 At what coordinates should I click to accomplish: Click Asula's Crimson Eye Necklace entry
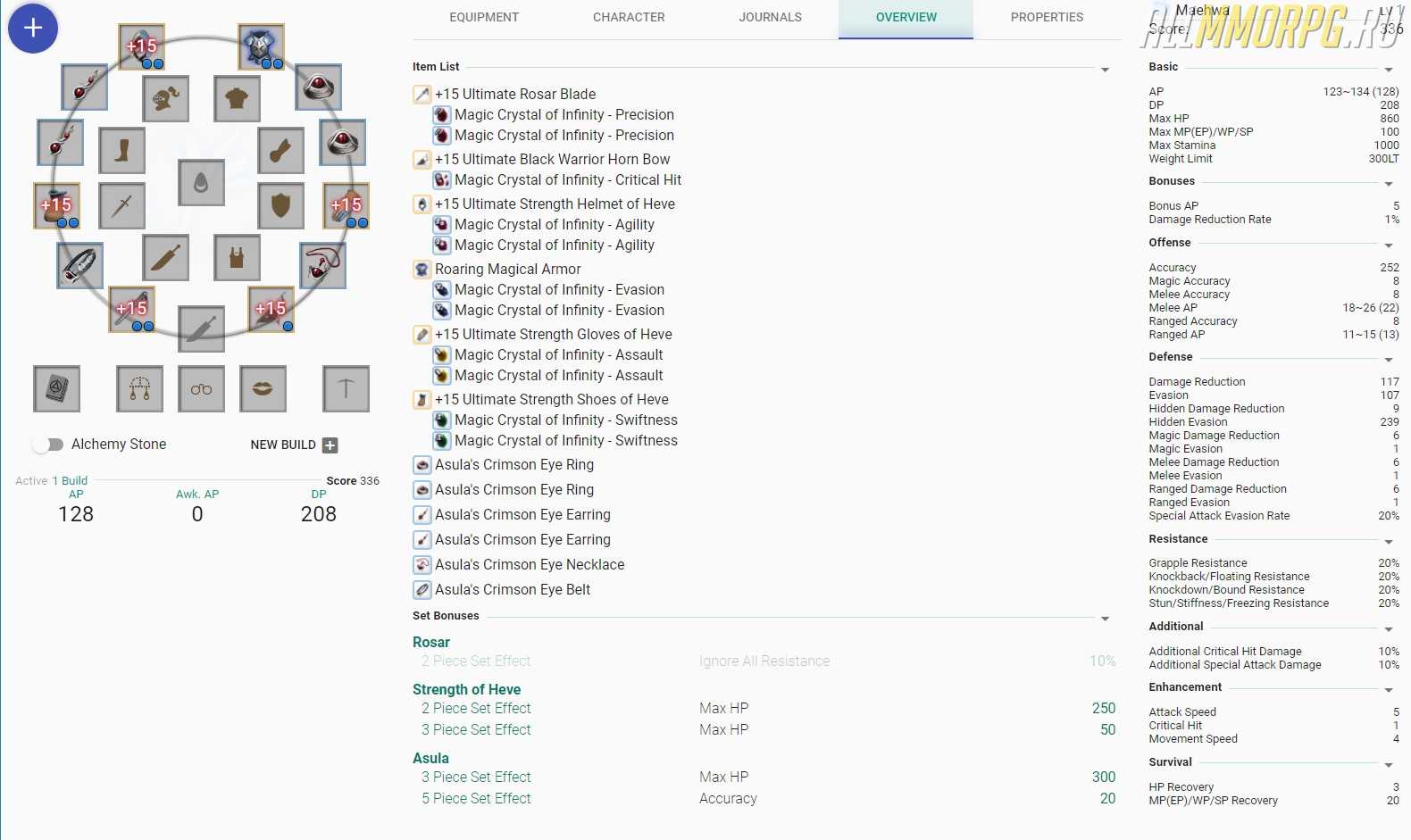tap(530, 564)
